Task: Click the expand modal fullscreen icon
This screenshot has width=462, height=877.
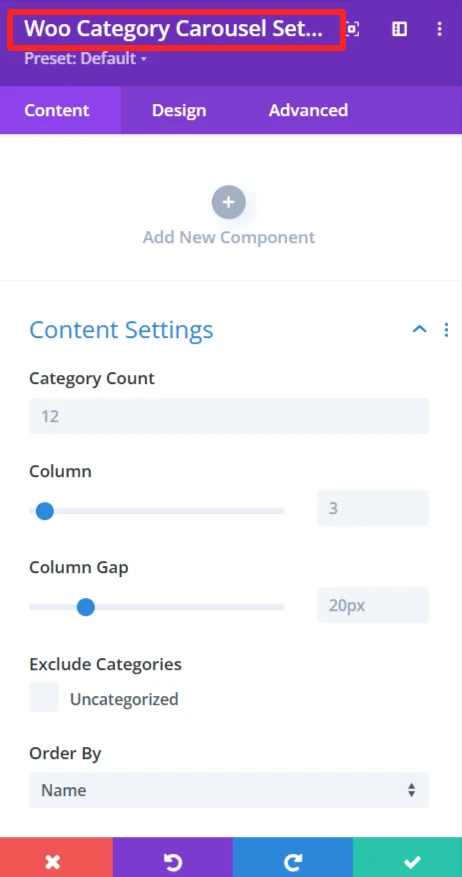Action: pyautogui.click(x=352, y=29)
